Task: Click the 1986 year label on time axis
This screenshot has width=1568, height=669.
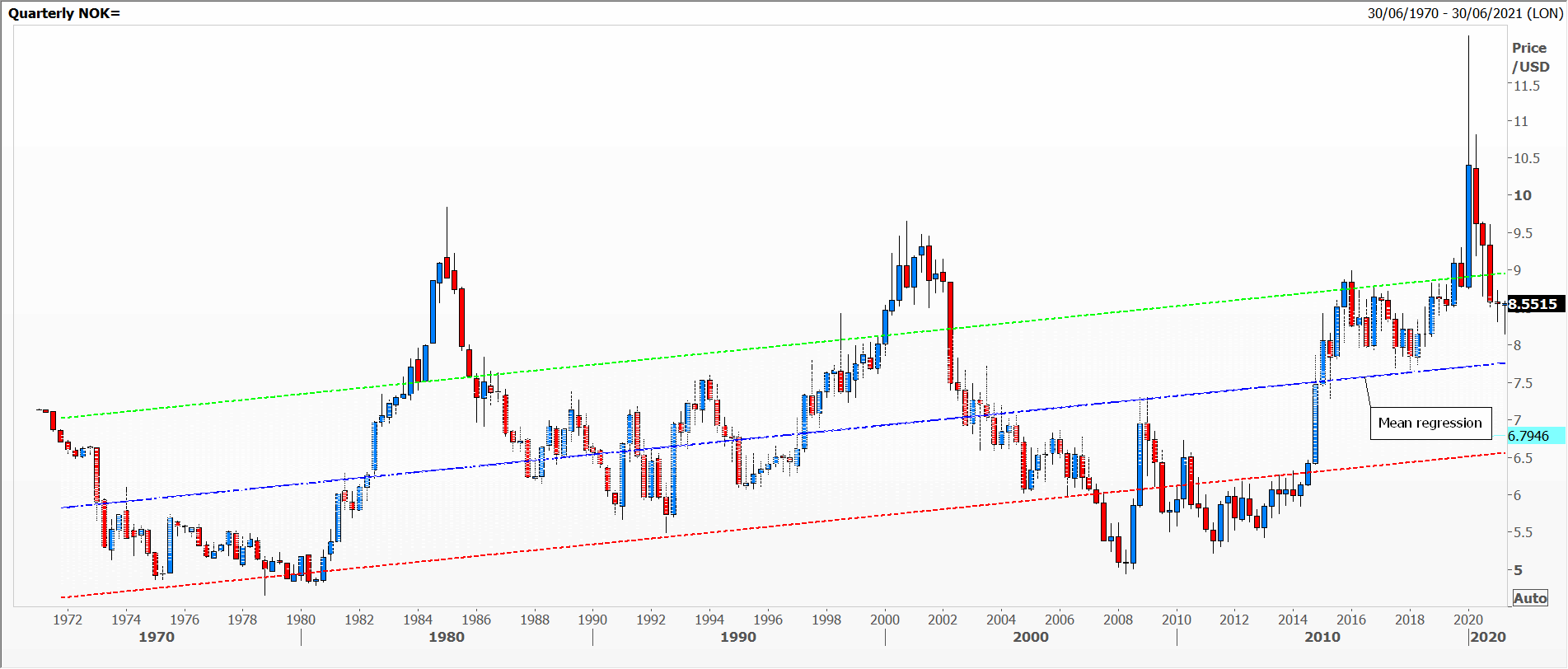Action: point(476,620)
